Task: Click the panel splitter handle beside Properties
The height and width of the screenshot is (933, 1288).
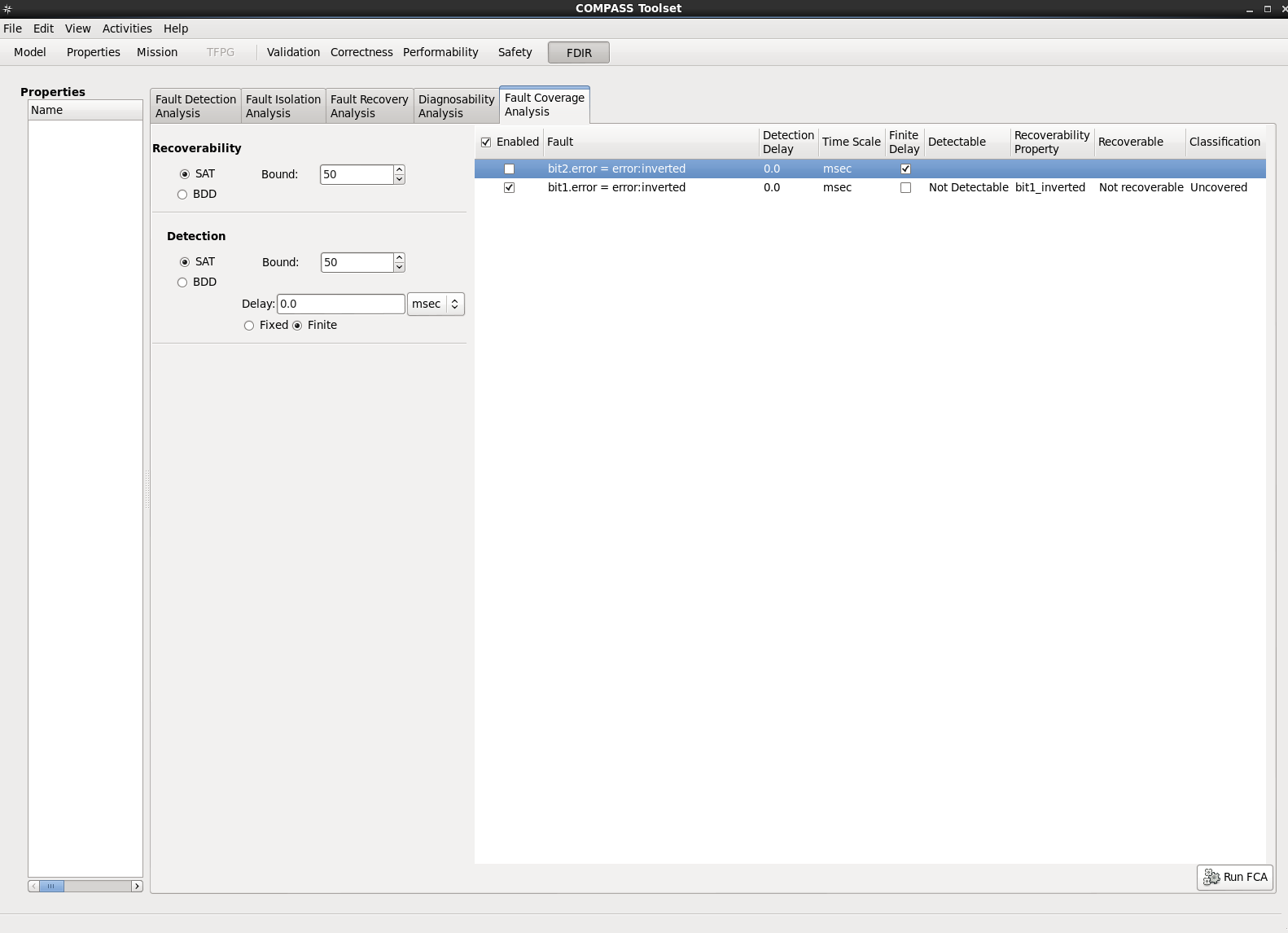Action: coord(147,488)
